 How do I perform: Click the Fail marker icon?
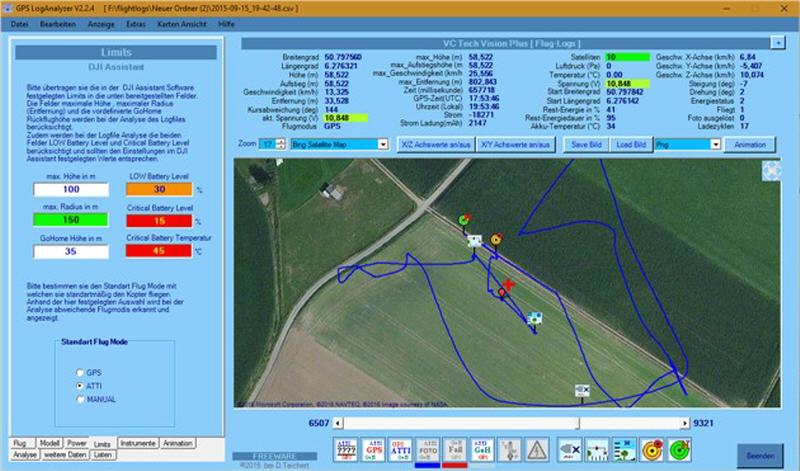(455, 450)
